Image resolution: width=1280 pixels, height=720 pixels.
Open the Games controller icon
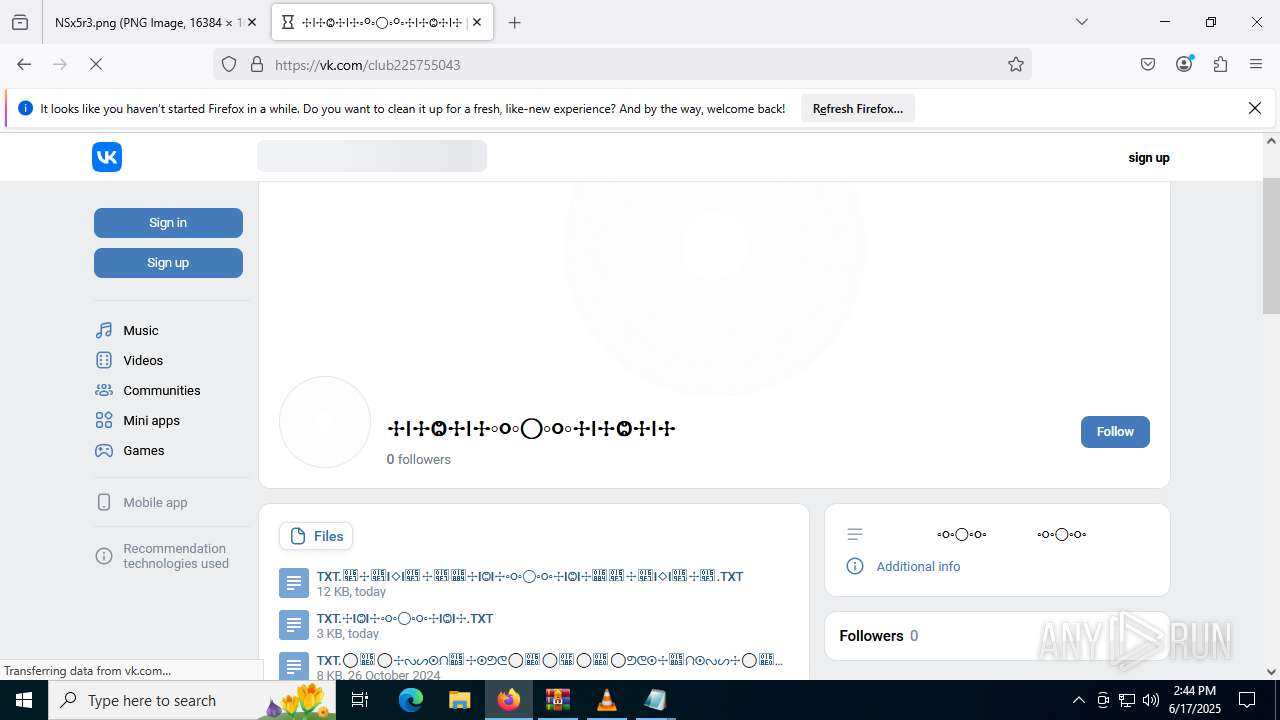tap(104, 450)
